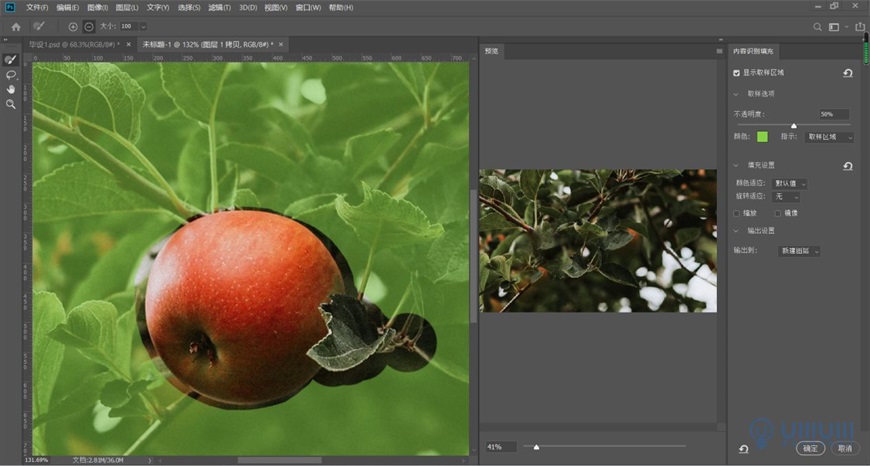
Task: Select the Hand tool
Action: click(11, 89)
